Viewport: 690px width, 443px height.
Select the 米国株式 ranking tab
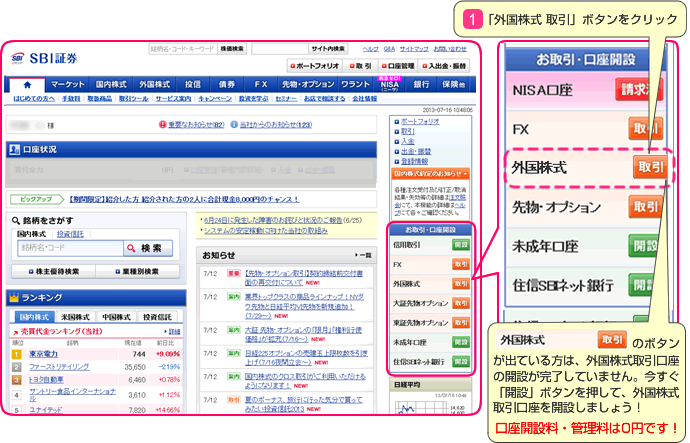click(75, 317)
